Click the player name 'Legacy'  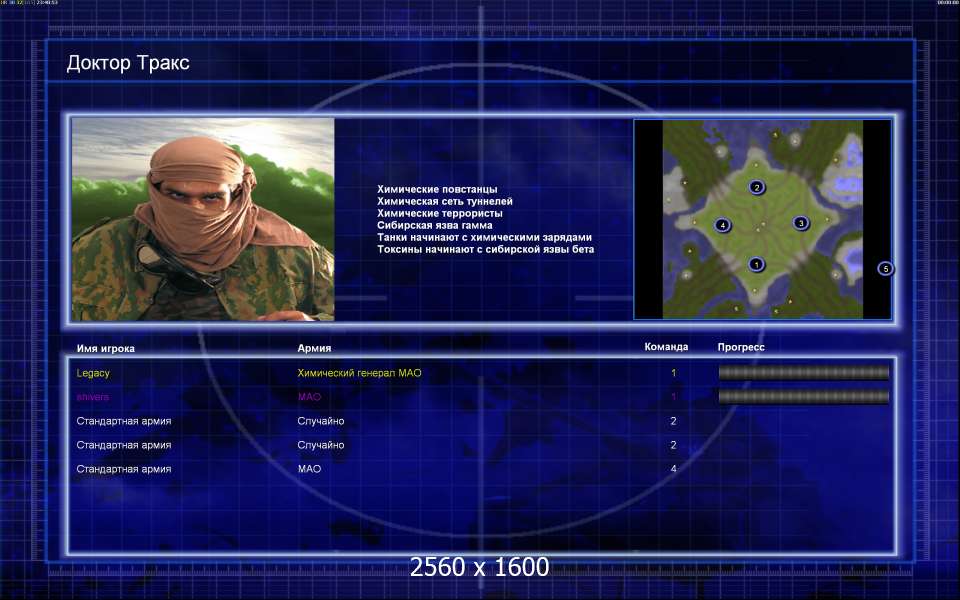point(93,373)
